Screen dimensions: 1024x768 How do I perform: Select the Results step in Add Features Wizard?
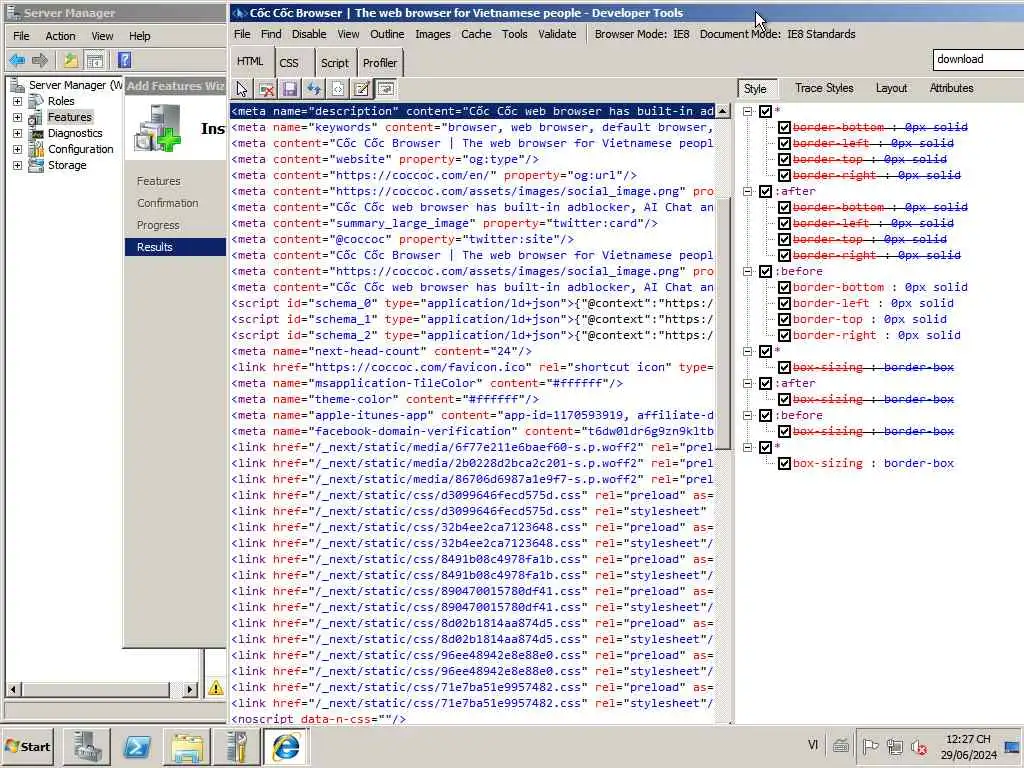click(x=175, y=247)
